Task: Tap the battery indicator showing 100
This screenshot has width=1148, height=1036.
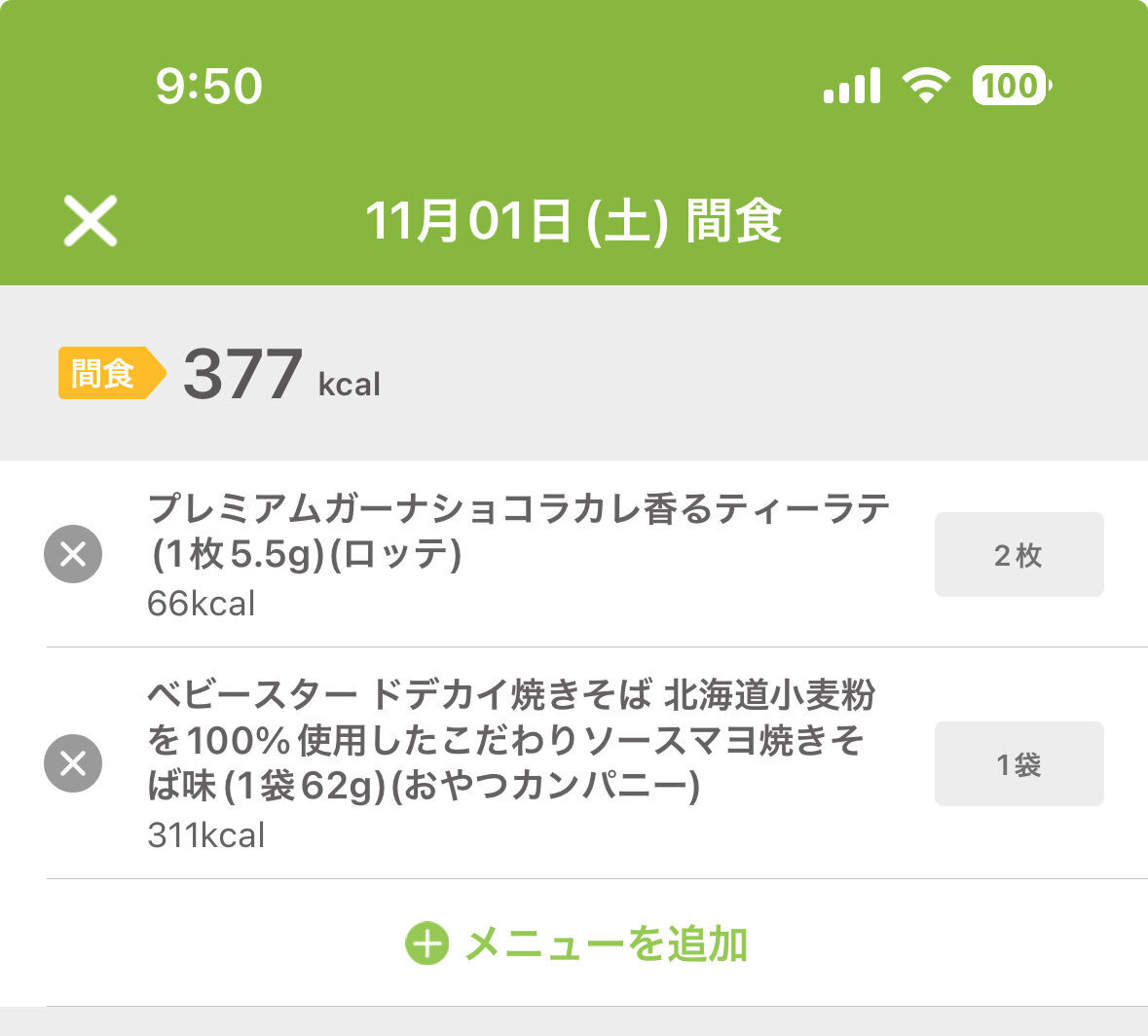Action: point(1011,86)
